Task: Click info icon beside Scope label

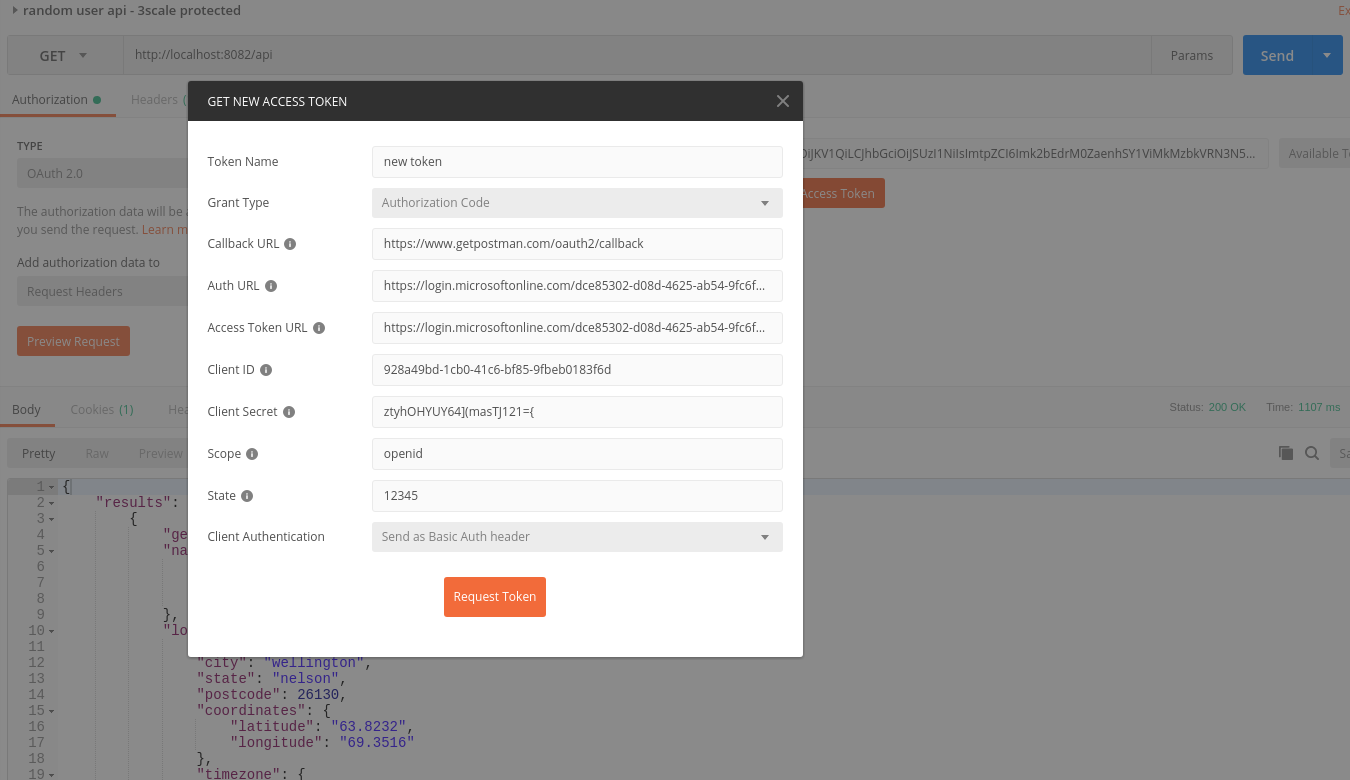Action: click(x=252, y=454)
